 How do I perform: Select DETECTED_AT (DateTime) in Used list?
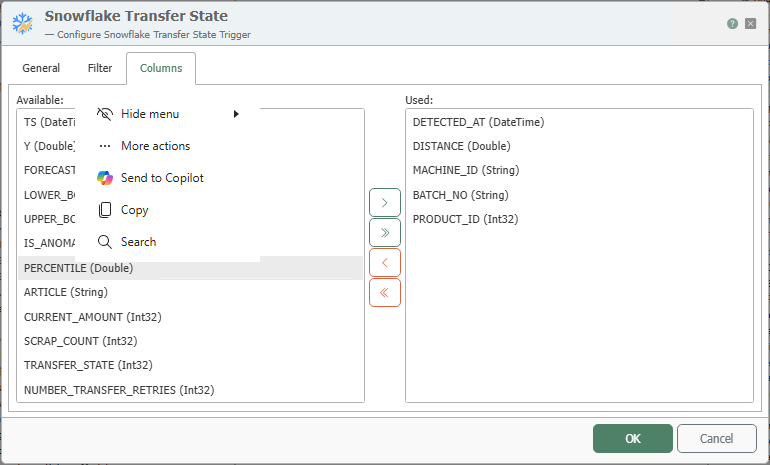tap(579, 122)
